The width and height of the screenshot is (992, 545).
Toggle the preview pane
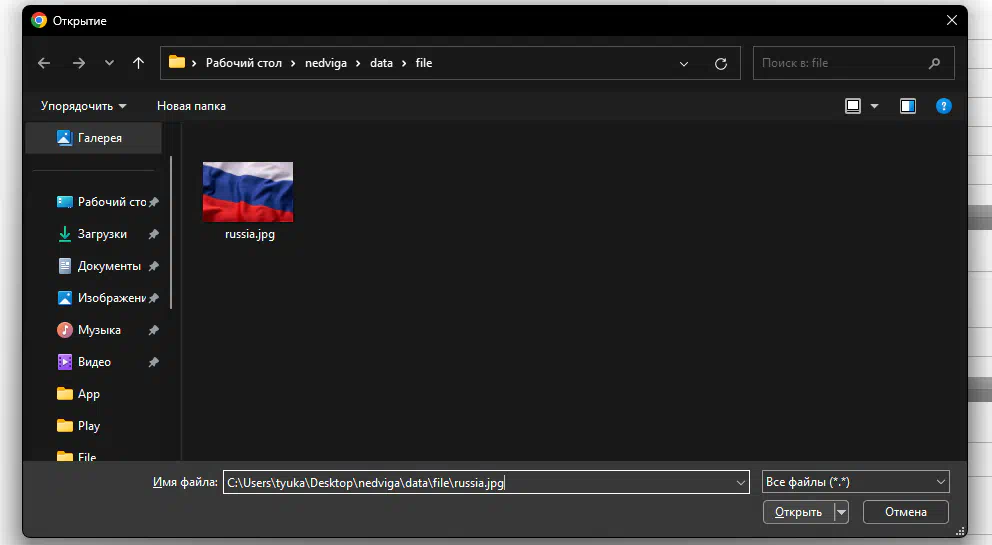[908, 106]
